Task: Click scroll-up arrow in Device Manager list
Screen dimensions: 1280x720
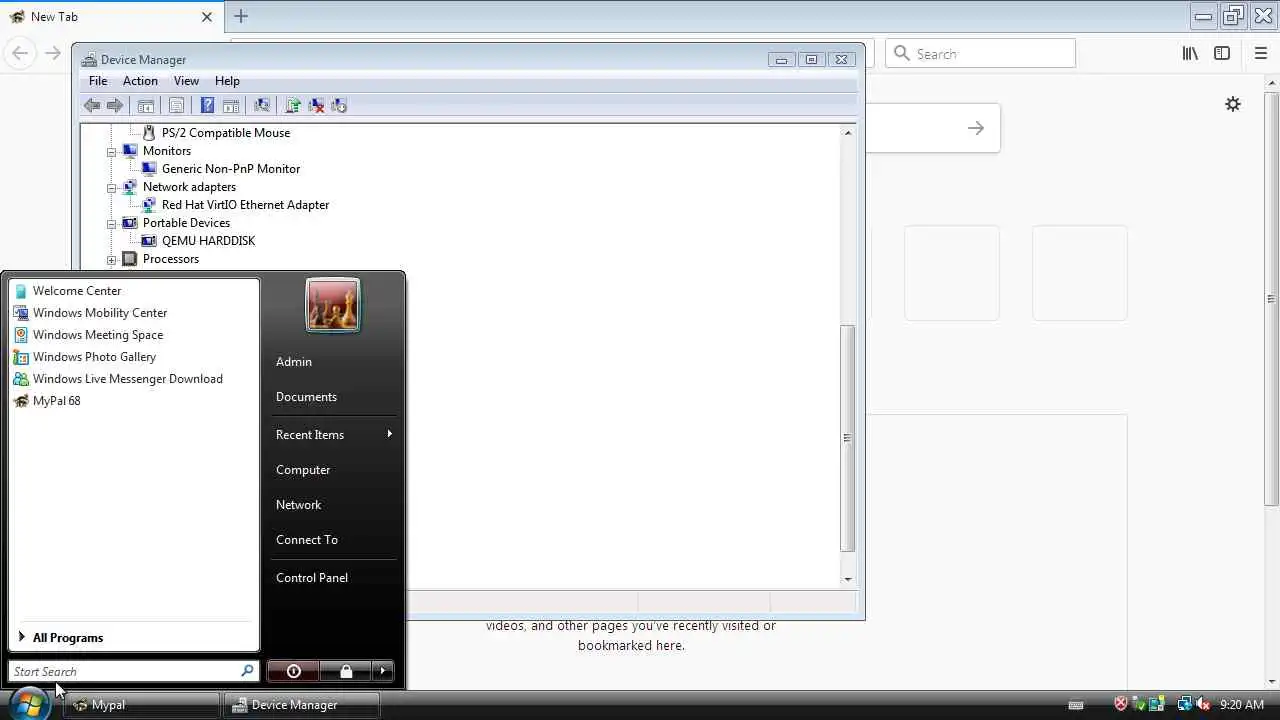Action: pyautogui.click(x=848, y=133)
